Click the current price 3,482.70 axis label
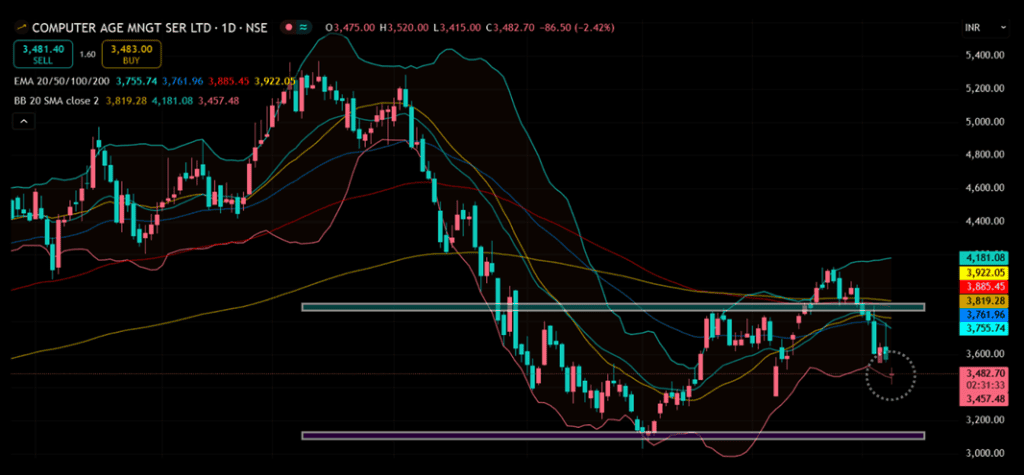The height and width of the screenshot is (475, 1024). 984,374
